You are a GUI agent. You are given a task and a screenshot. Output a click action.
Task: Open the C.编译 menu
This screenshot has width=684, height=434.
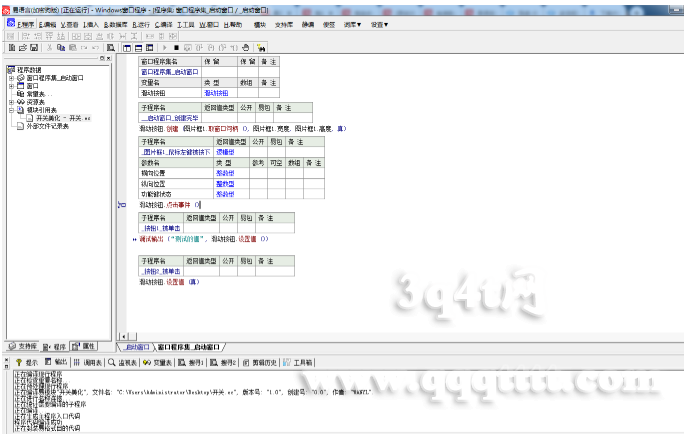click(164, 25)
